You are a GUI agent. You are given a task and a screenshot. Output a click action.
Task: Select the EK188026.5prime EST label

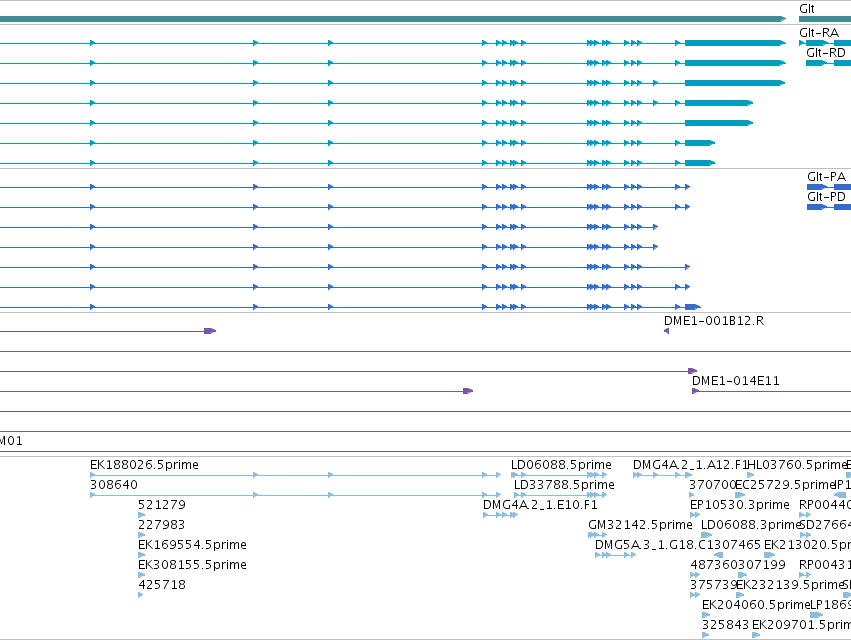pos(144,465)
